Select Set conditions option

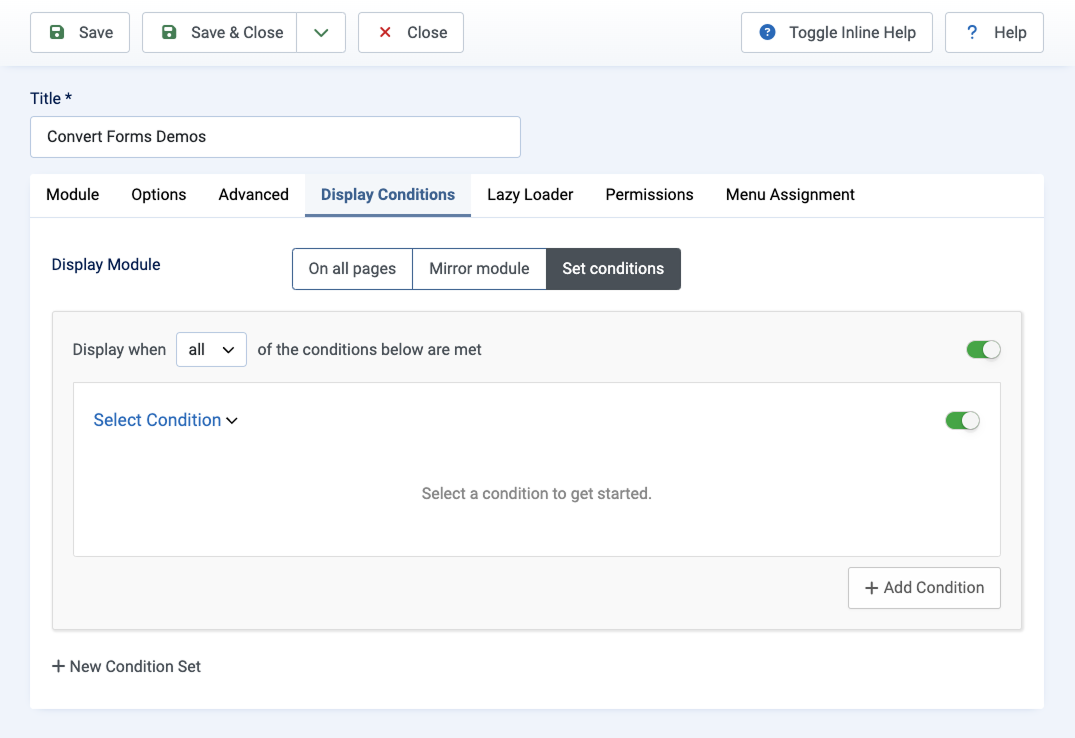point(613,269)
